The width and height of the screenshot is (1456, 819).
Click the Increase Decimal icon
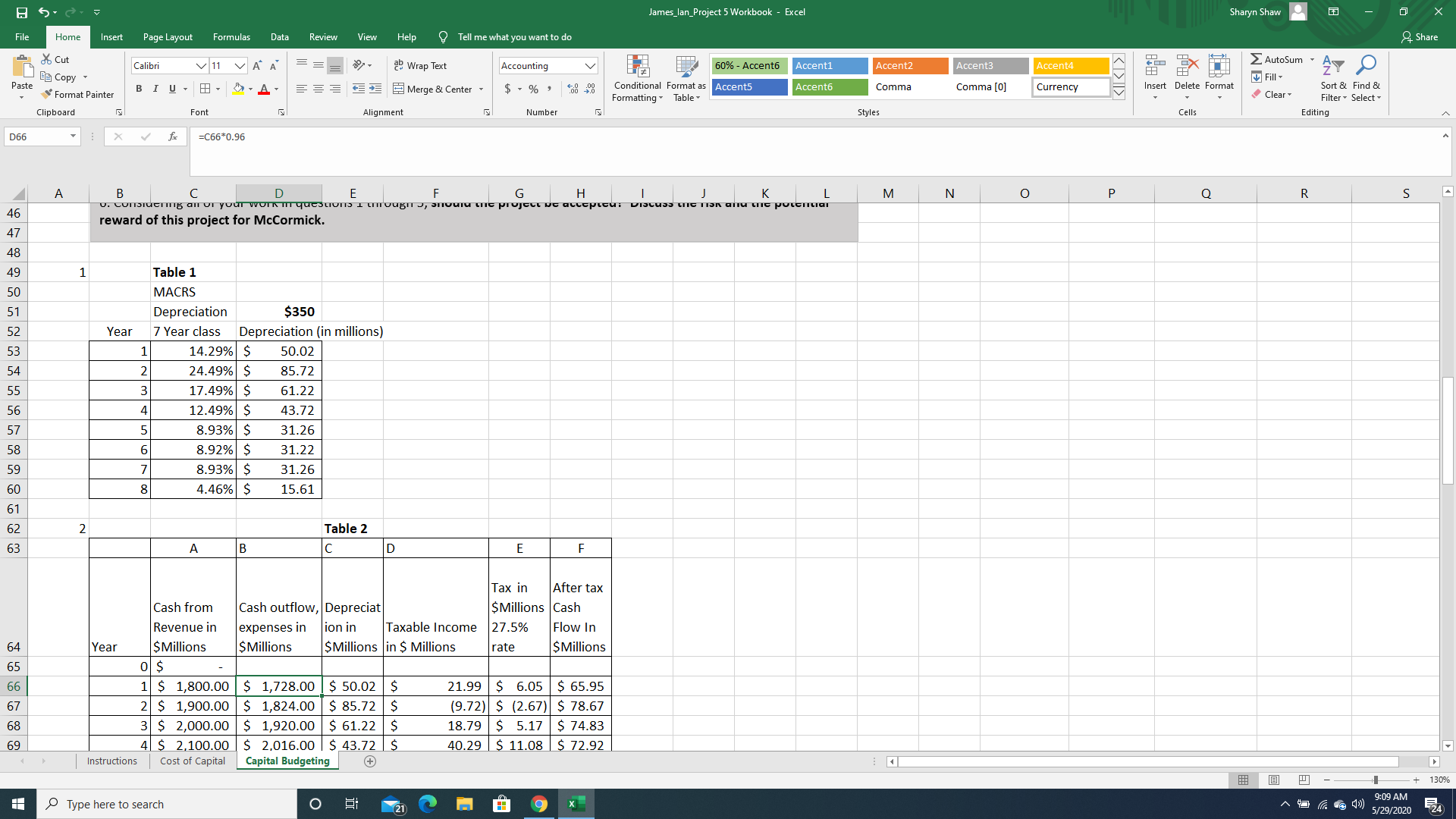coord(573,89)
